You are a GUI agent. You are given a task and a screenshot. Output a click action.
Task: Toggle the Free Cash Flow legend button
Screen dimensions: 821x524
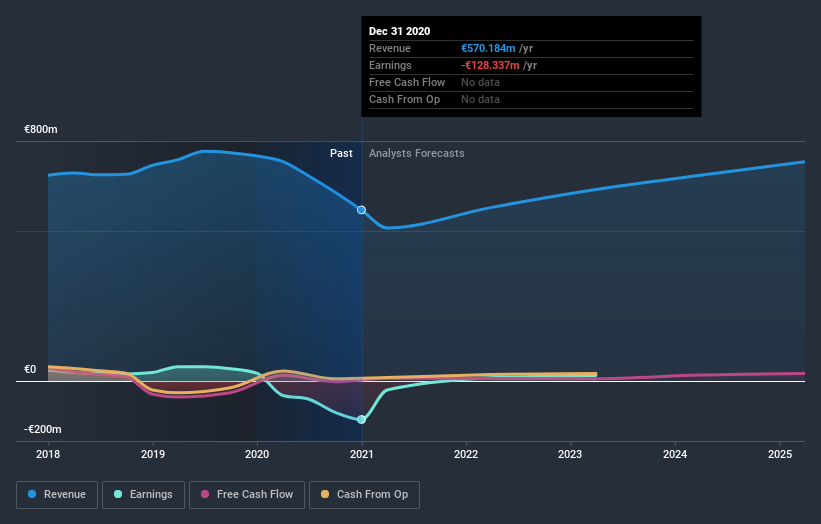[247, 495]
